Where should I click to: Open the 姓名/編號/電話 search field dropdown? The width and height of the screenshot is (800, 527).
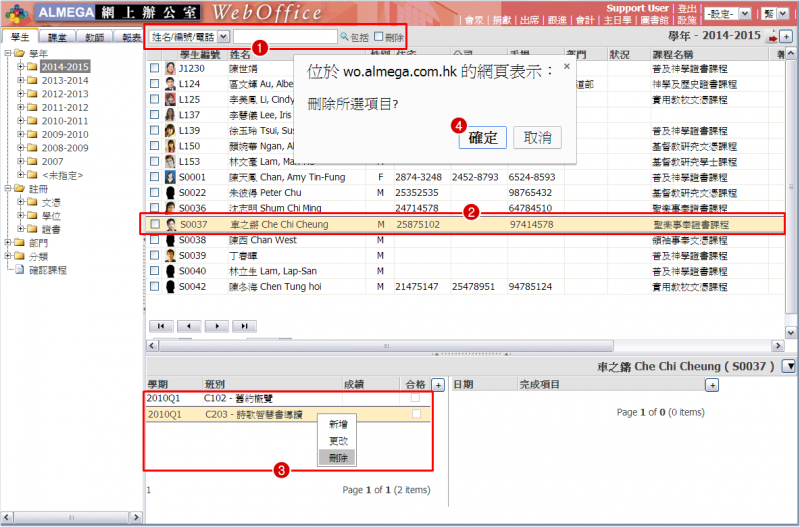[223, 37]
